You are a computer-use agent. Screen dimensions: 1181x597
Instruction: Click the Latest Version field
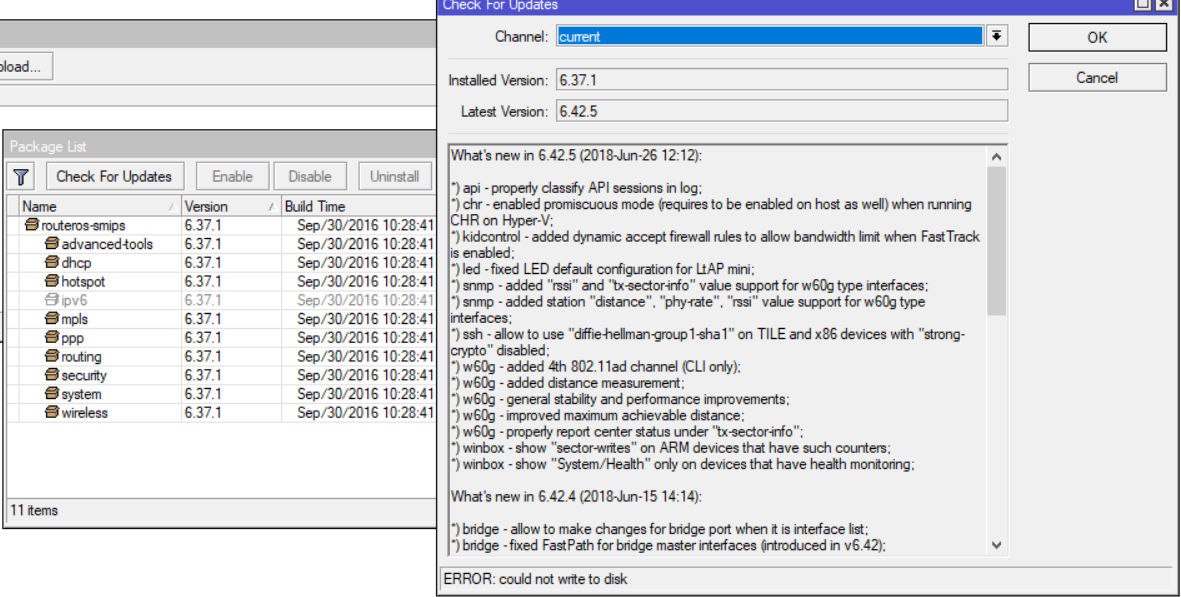pos(782,111)
